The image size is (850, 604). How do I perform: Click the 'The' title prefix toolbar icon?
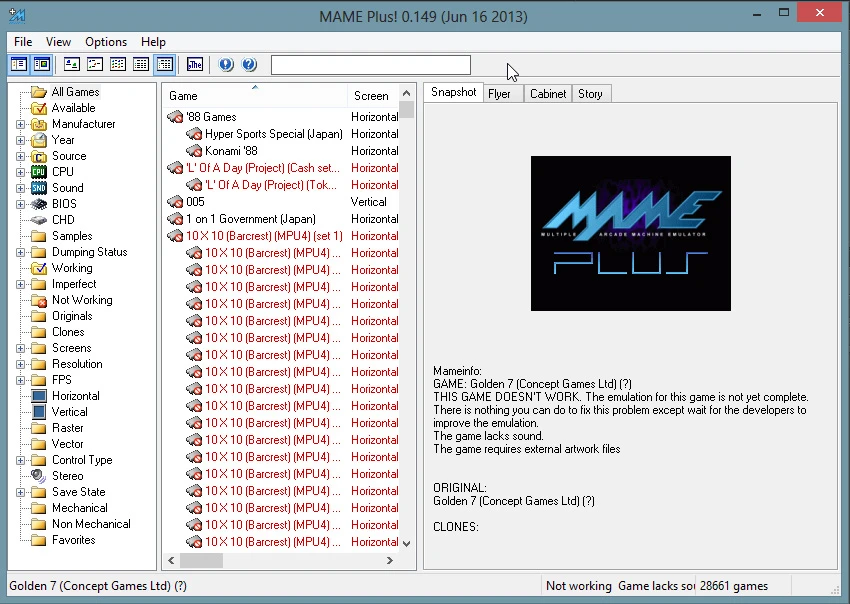(x=195, y=65)
